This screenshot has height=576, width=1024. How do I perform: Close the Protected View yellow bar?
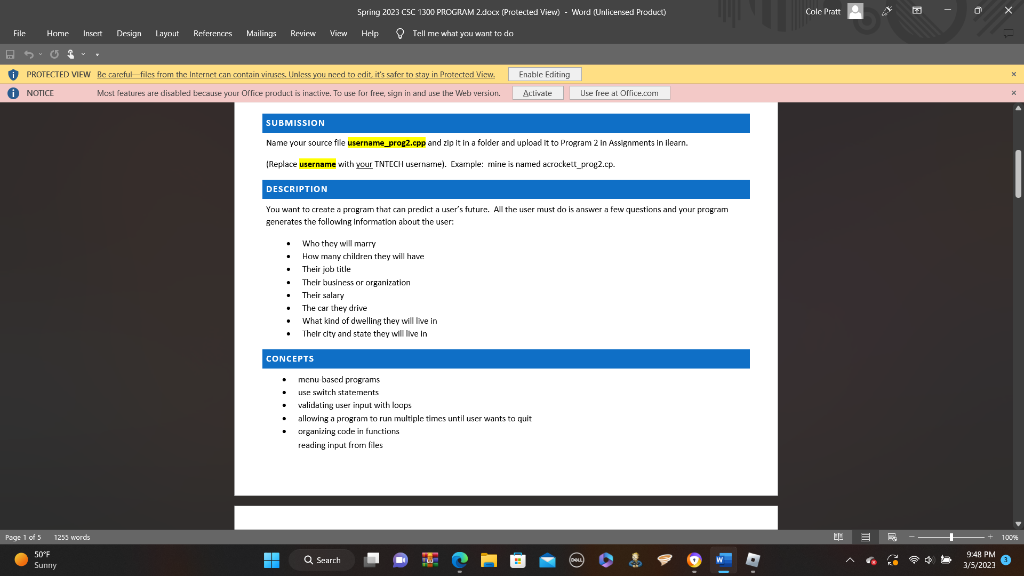coord(1014,74)
